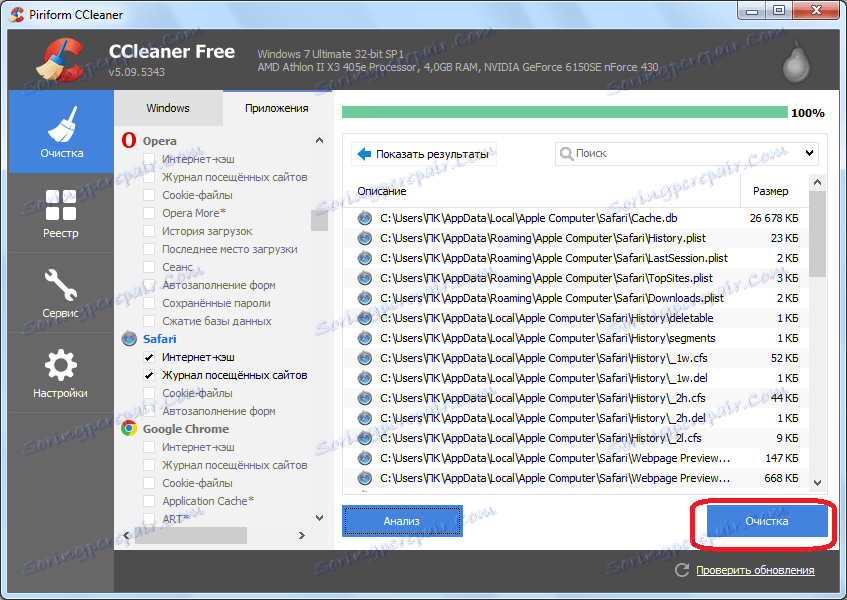Enable Safari Cookie-файлы checkbox

click(x=149, y=393)
